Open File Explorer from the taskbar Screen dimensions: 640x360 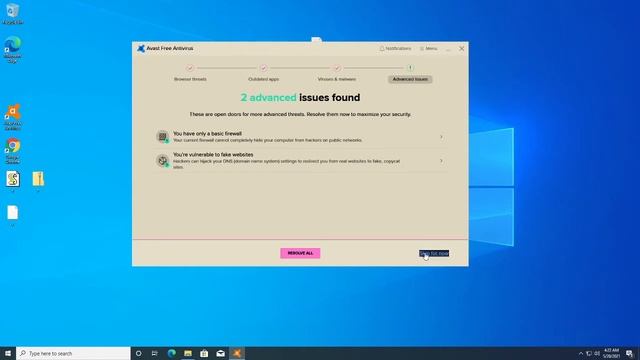pyautogui.click(x=188, y=353)
